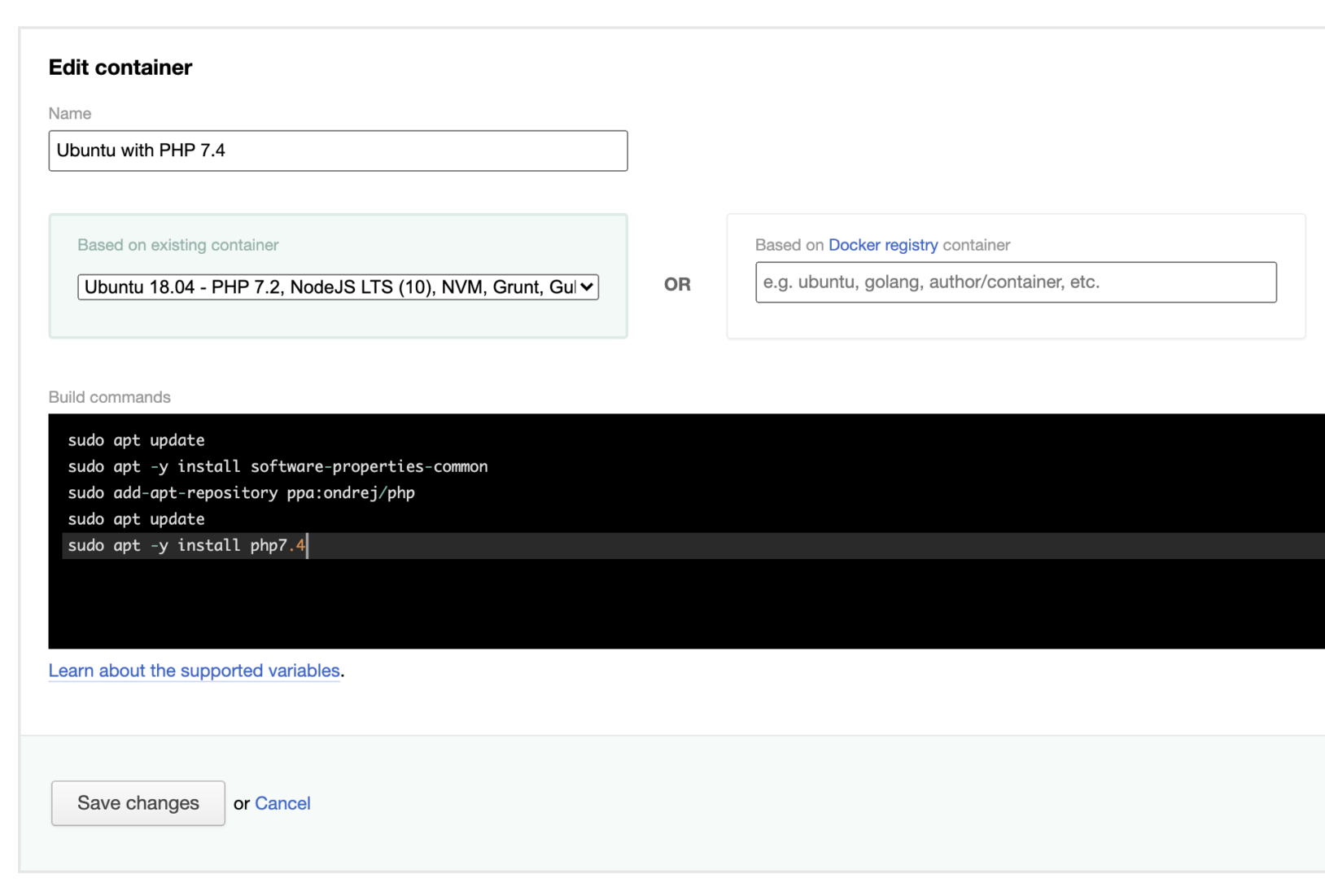1325x896 pixels.
Task: Click the highlighted php7.4 install command line
Action: coord(186,545)
